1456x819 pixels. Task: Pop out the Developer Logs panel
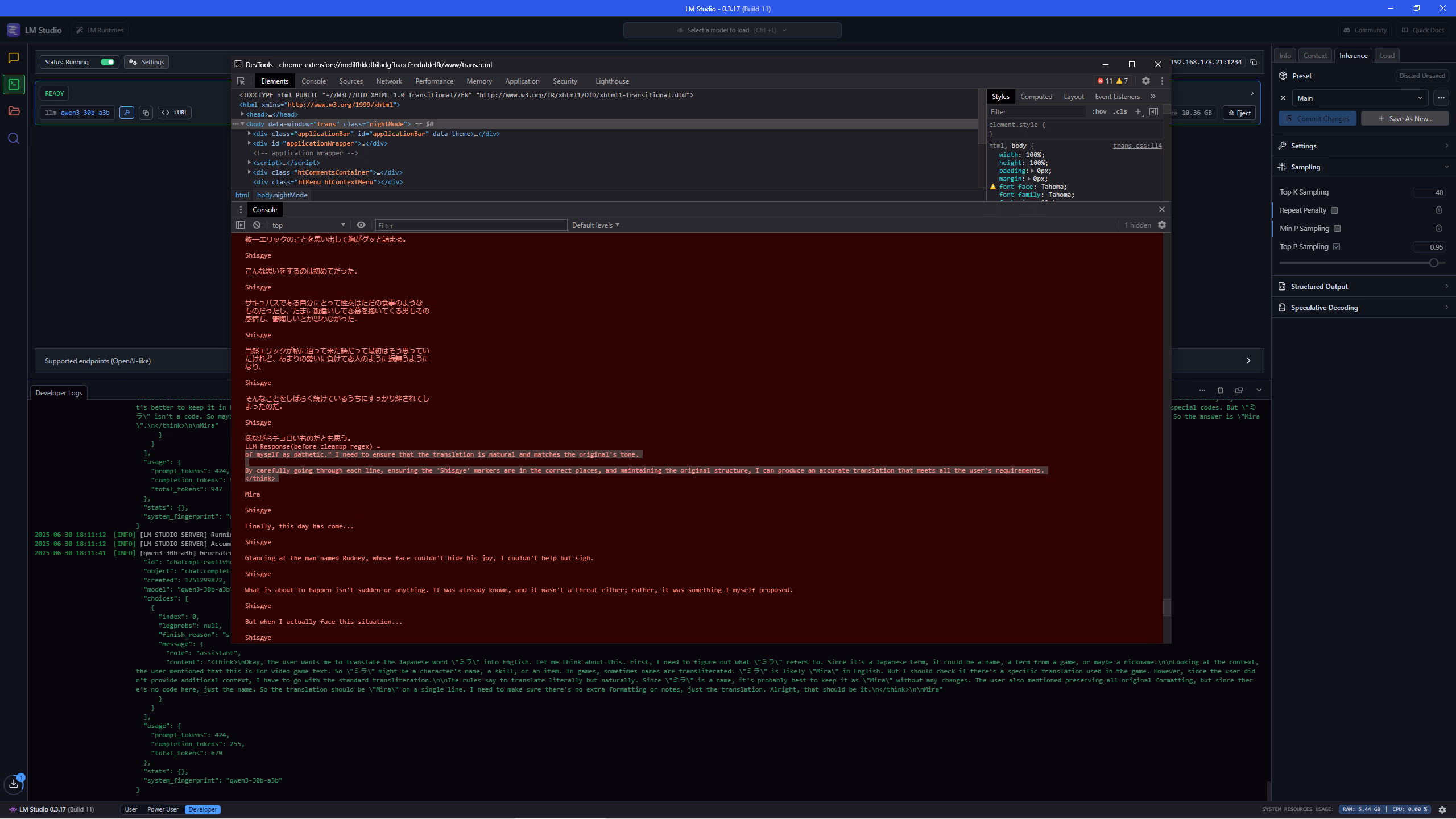1239,390
